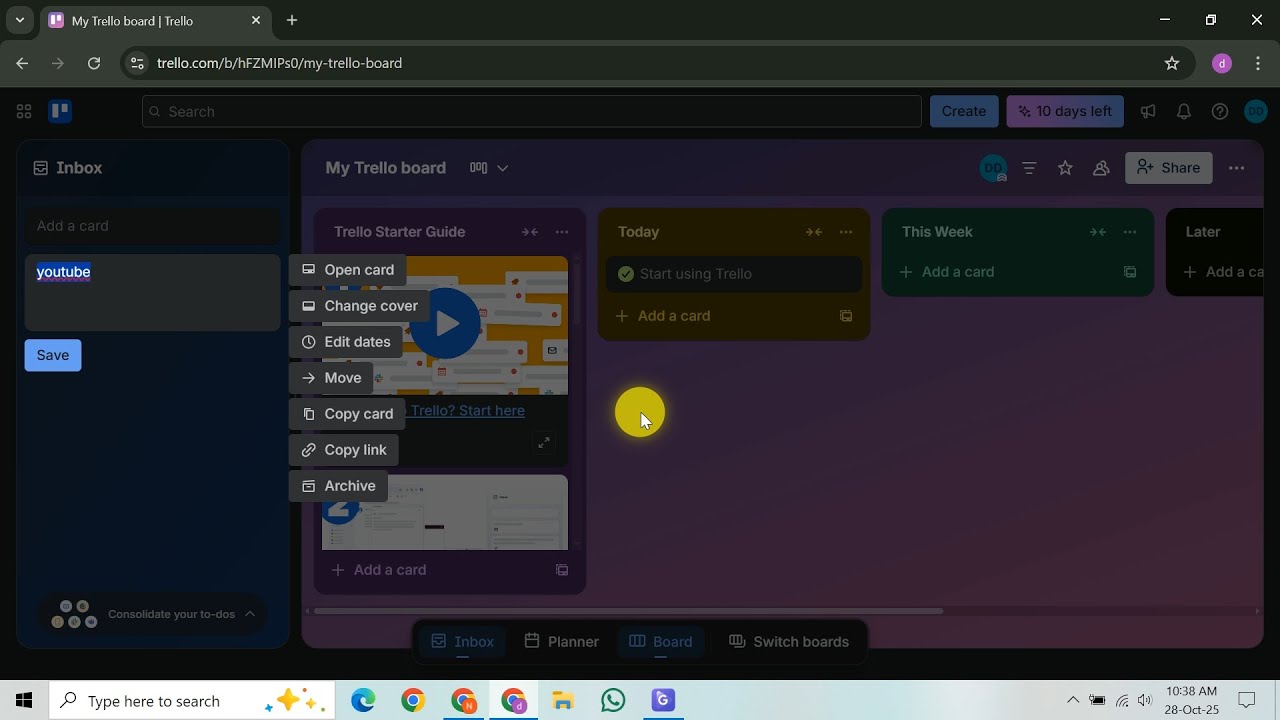Open Today list actions menu
Viewport: 1280px width, 720px height.
(x=846, y=232)
